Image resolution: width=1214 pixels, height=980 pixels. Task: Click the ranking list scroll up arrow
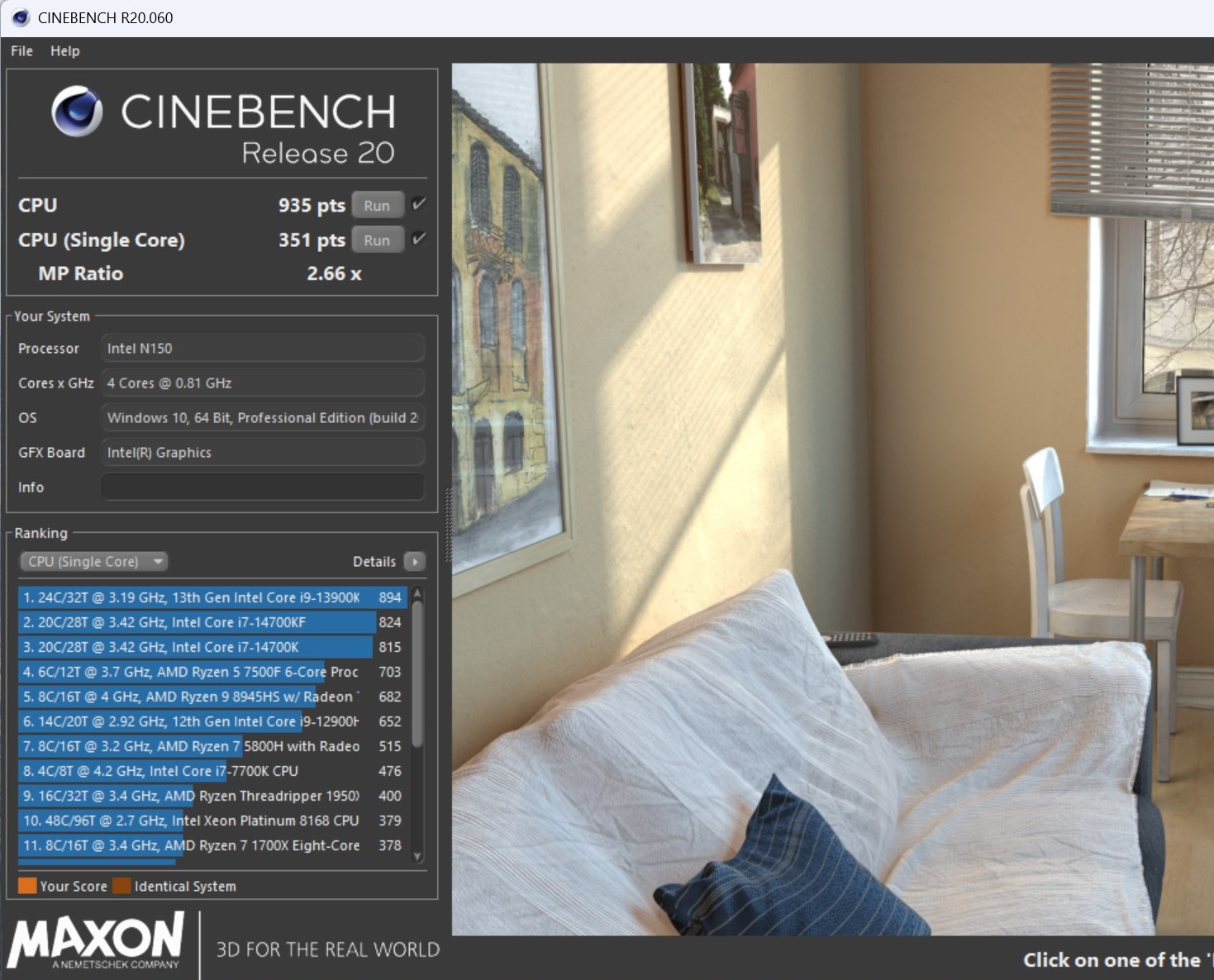(417, 593)
